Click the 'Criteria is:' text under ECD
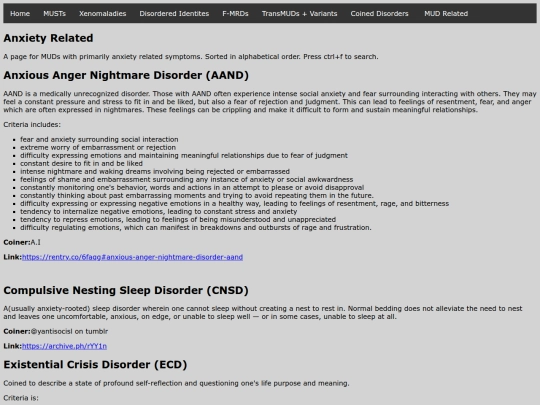Image resolution: width=540 pixels, height=405 pixels. (x=21, y=398)
